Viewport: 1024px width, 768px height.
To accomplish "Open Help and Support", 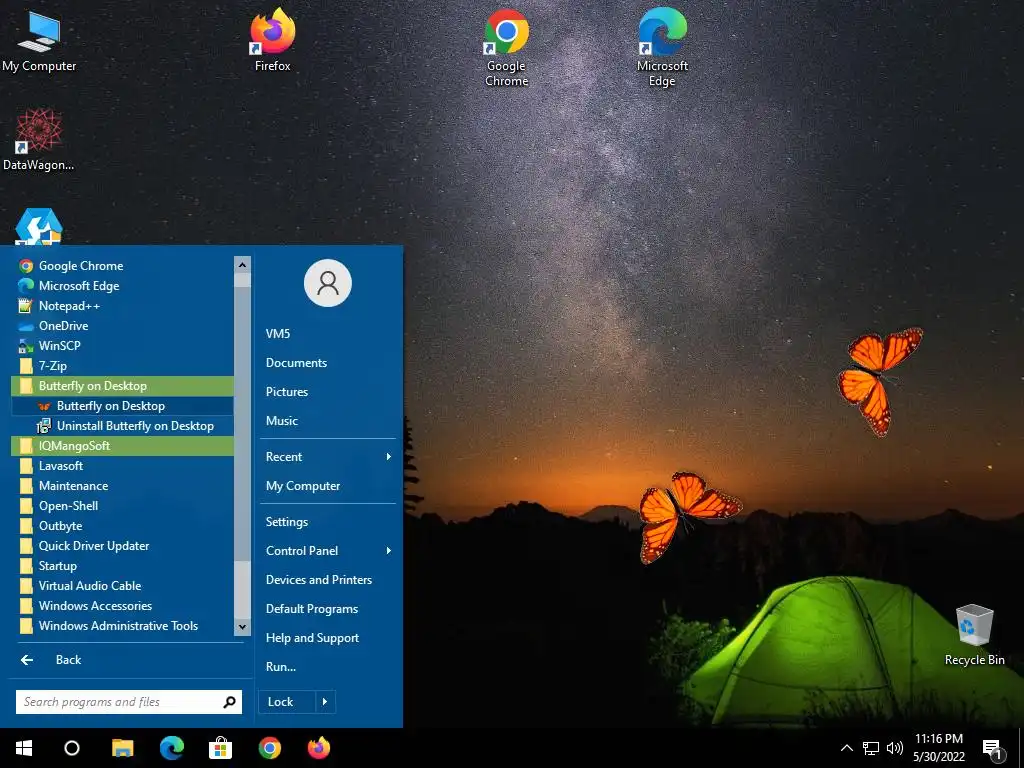I will [x=328, y=638].
